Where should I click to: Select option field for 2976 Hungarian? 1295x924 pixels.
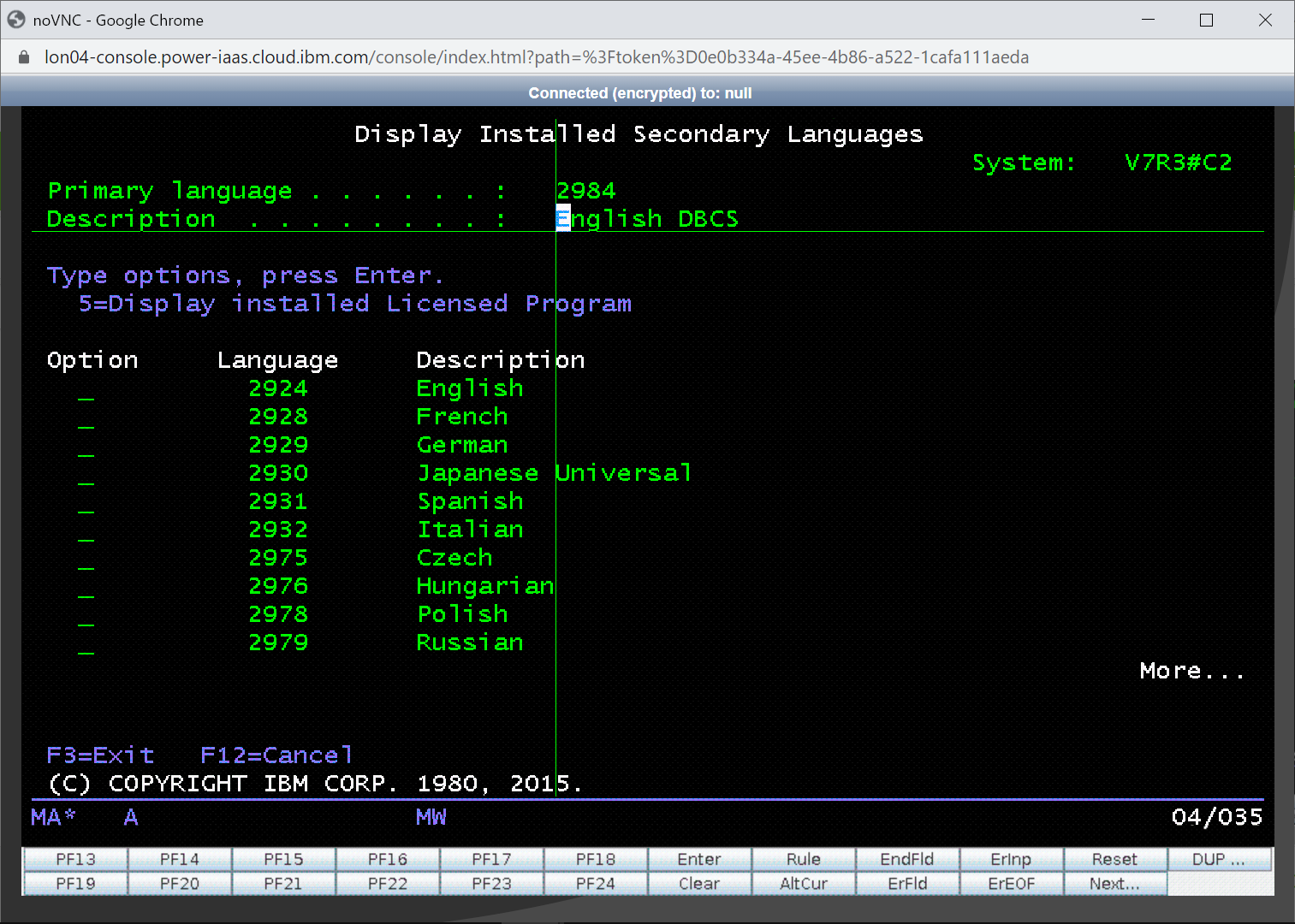[x=86, y=587]
